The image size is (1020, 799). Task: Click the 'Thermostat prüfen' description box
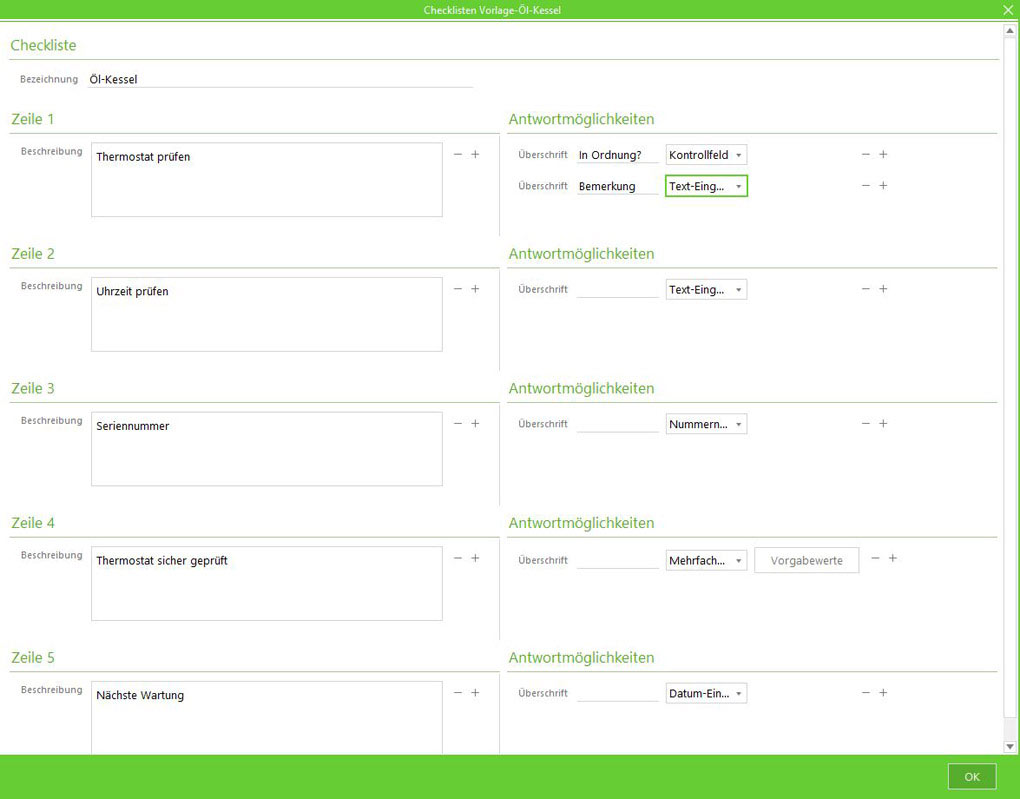click(266, 180)
